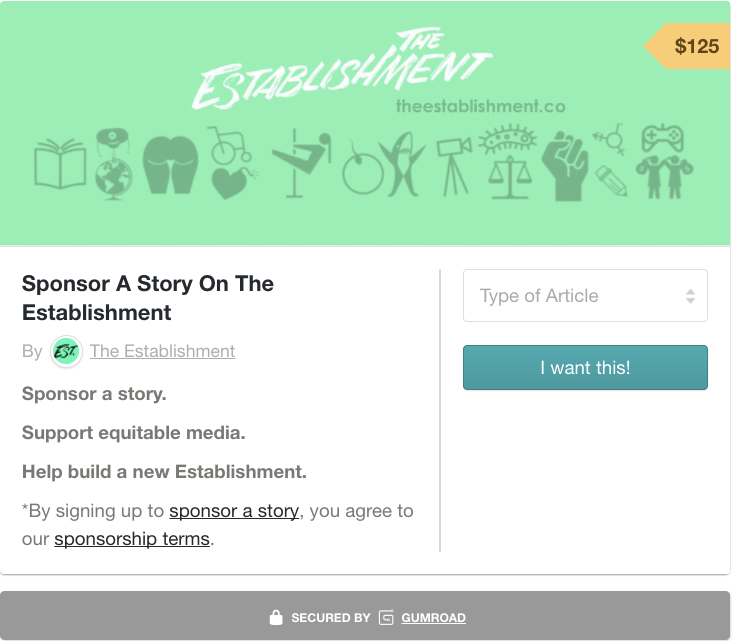Click the scales of justice icon
Viewport: 732px width, 641px height.
pyautogui.click(x=507, y=176)
